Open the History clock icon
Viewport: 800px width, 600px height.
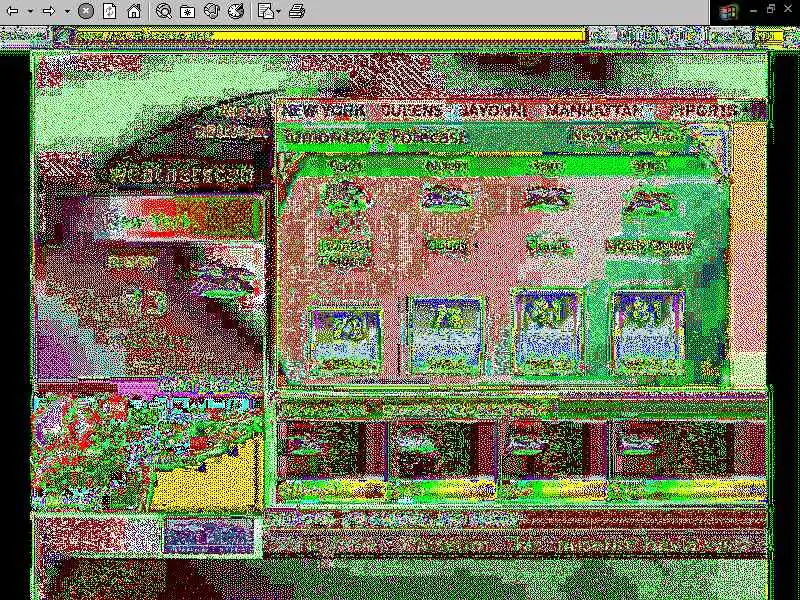click(x=236, y=11)
